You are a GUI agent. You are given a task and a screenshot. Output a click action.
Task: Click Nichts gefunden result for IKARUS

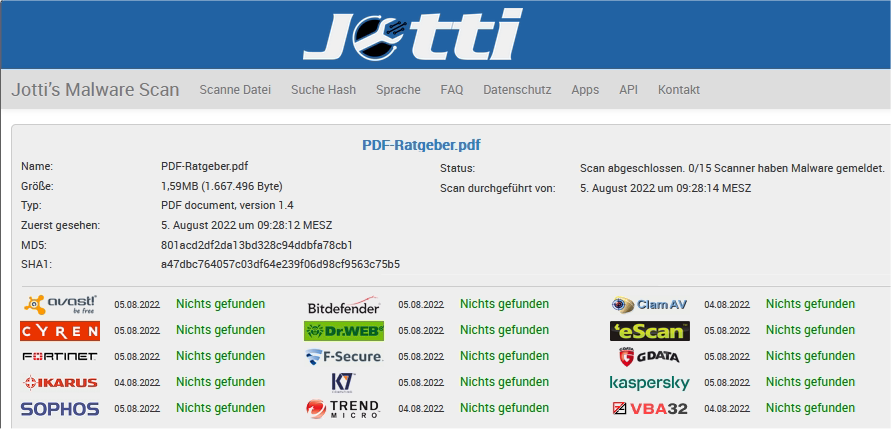220,382
